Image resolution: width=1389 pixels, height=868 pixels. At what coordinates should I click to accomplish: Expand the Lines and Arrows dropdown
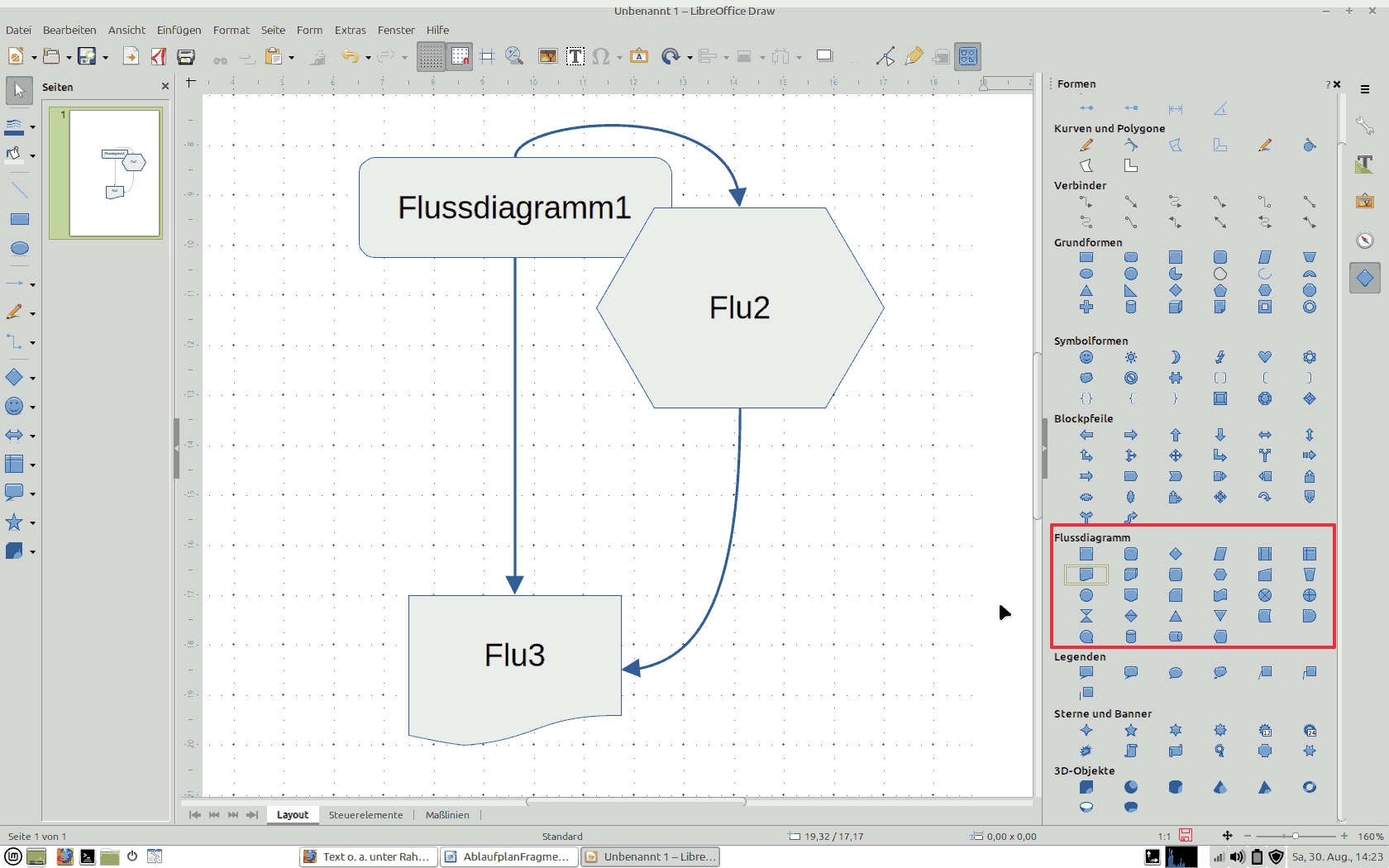coord(33,284)
